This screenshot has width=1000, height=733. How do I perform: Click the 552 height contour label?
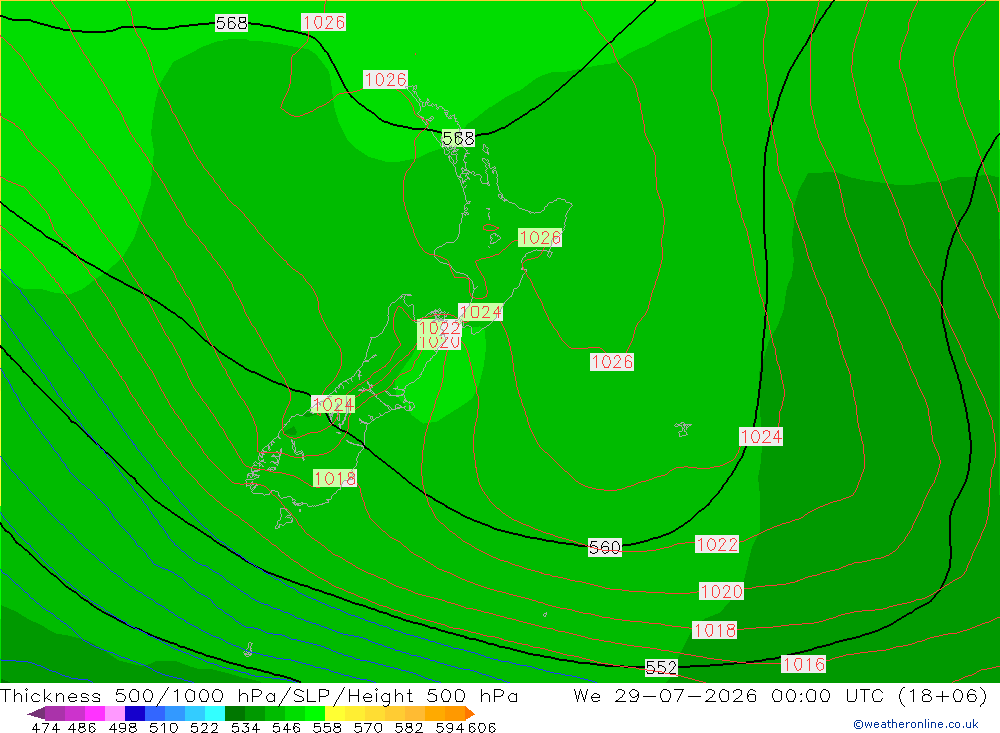point(661,667)
